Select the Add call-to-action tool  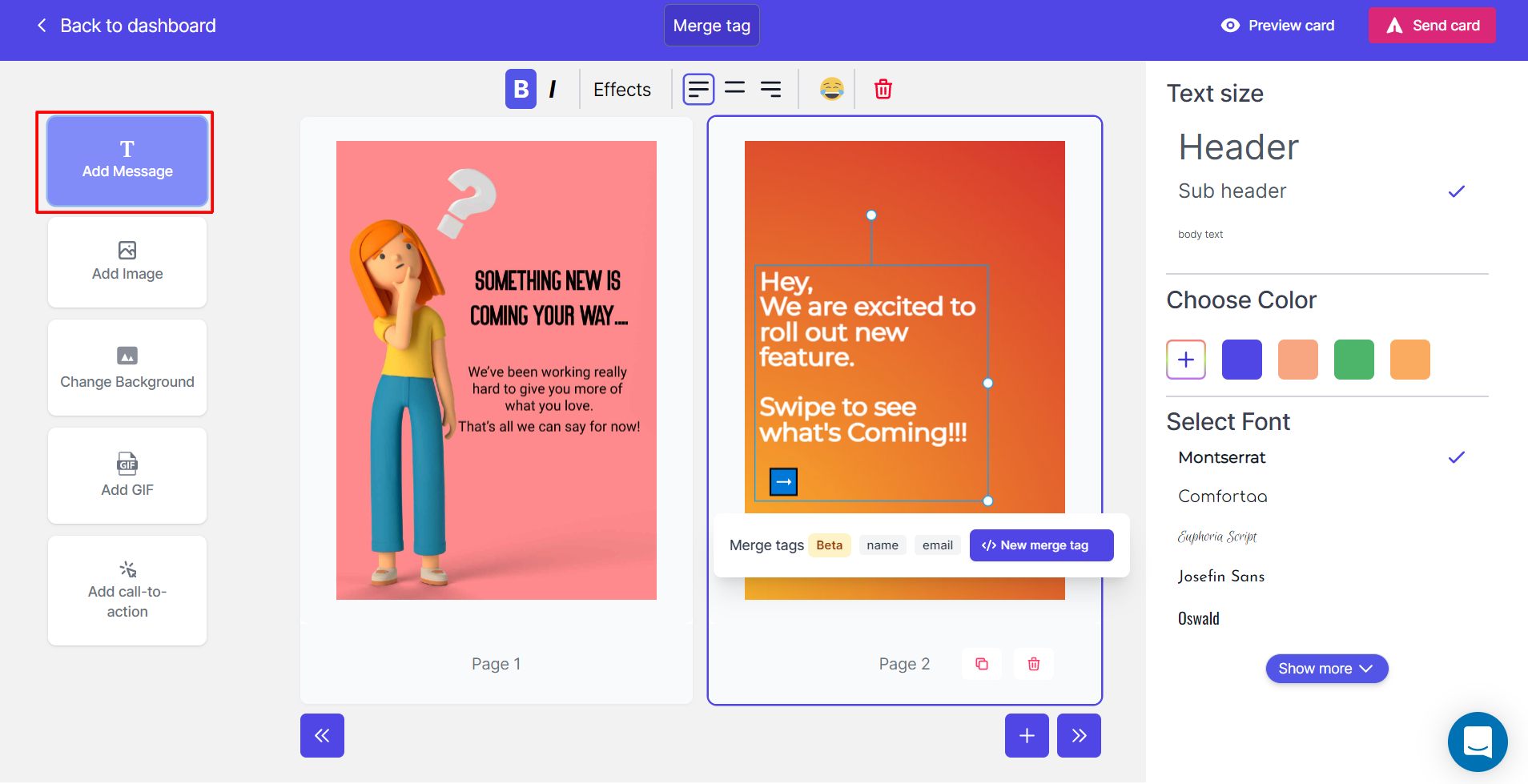127,590
